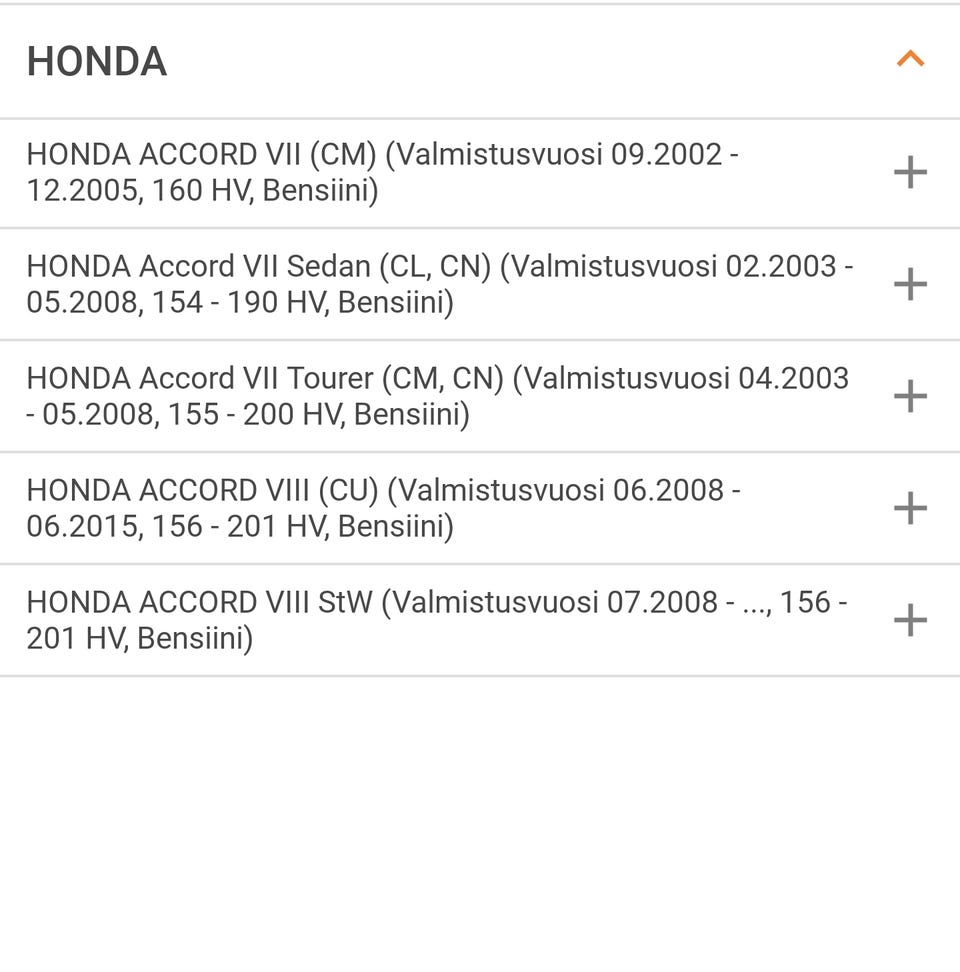
Task: Choose HONDA ACCORD VIII StW entry text
Action: pyautogui.click(x=199, y=603)
